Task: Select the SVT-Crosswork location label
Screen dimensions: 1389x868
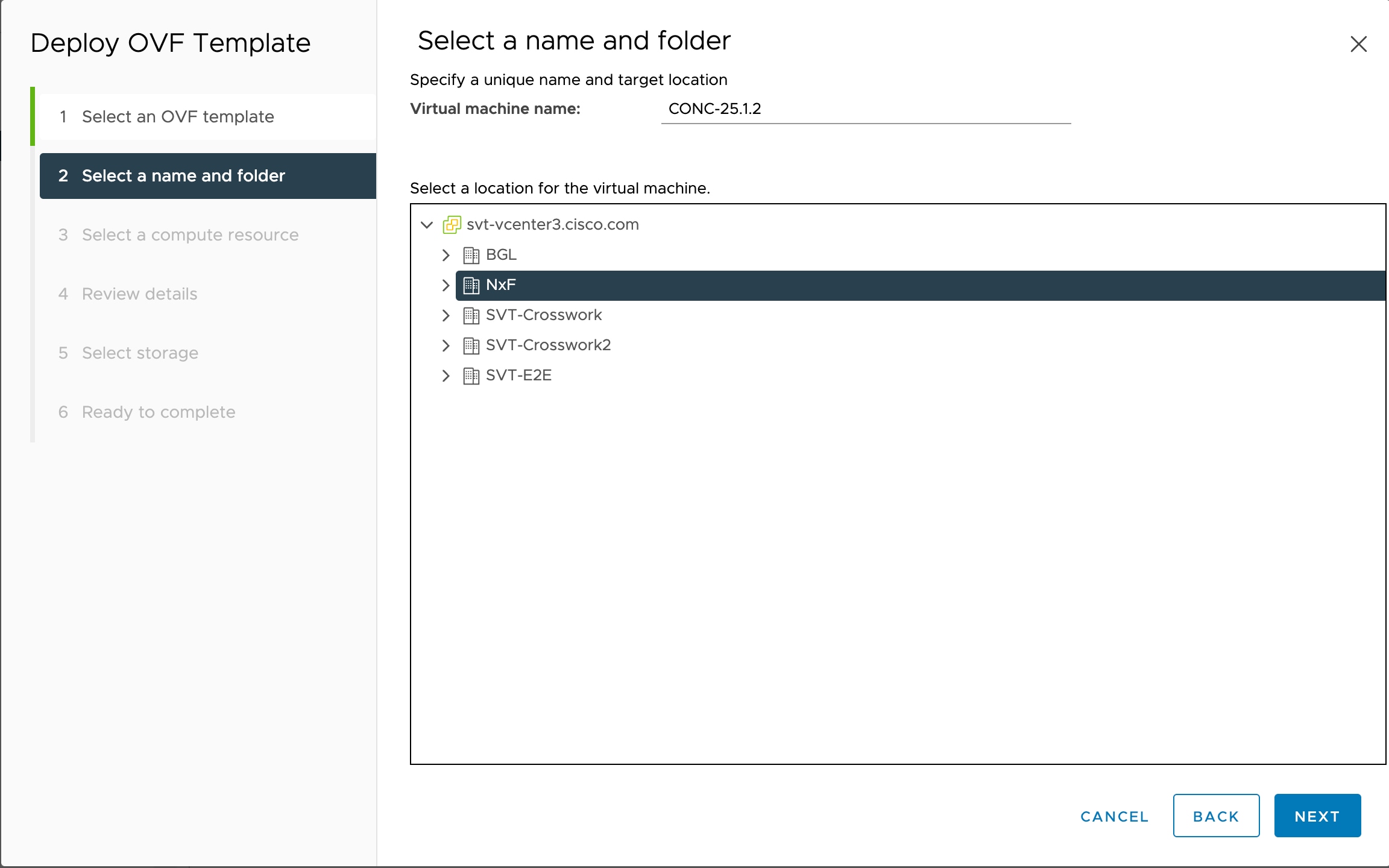Action: [x=544, y=315]
